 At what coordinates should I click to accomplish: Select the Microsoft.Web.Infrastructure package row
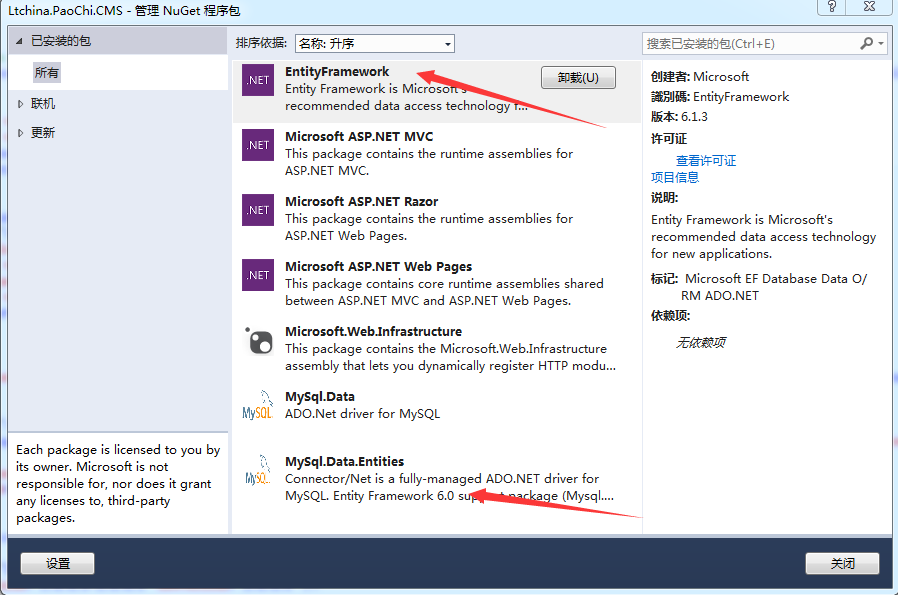pos(436,348)
